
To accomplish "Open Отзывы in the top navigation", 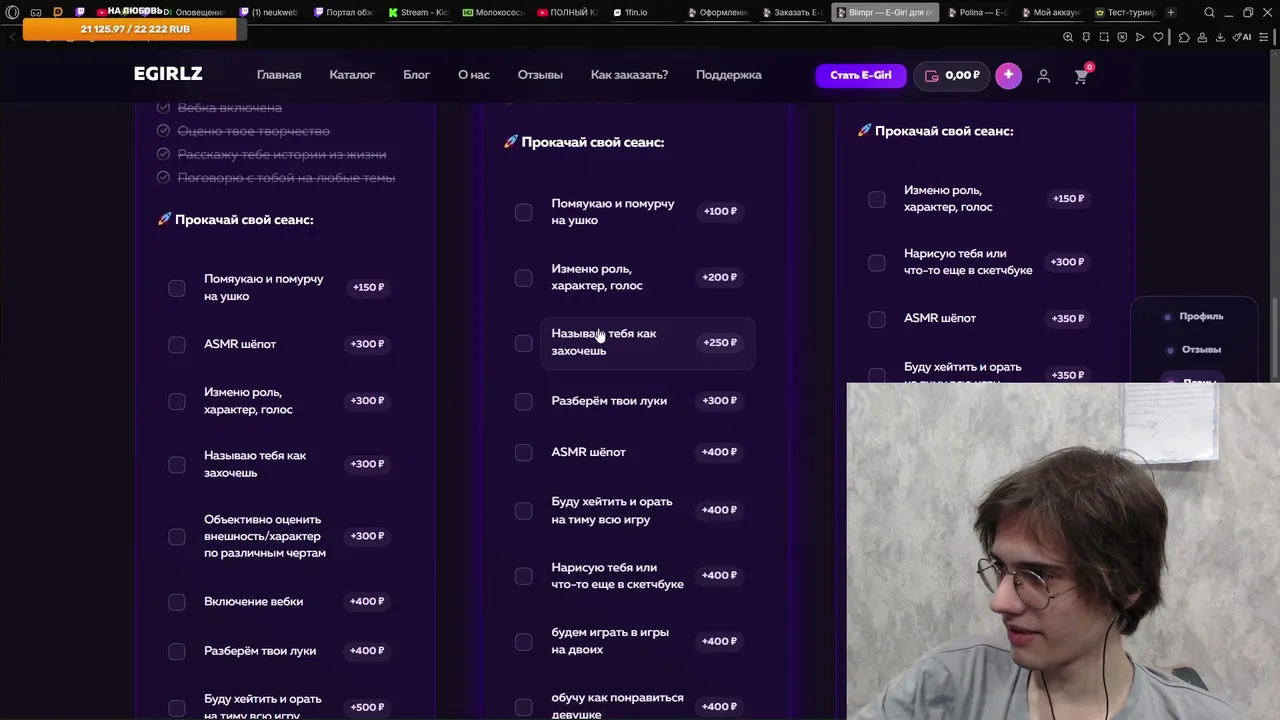I will click(x=540, y=75).
